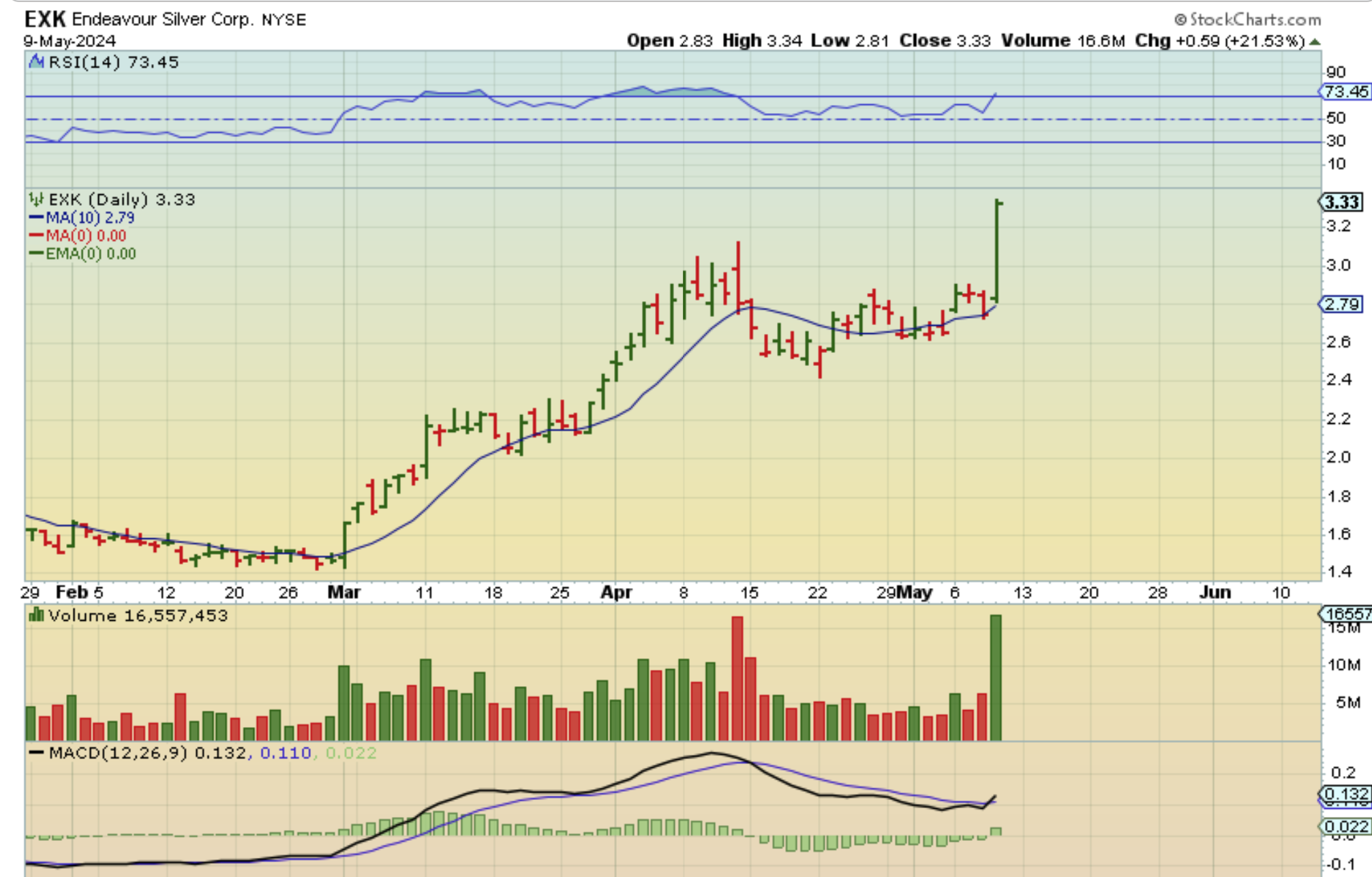Click the Volume histogram icon
The height and width of the screenshot is (877, 1372).
[36, 616]
